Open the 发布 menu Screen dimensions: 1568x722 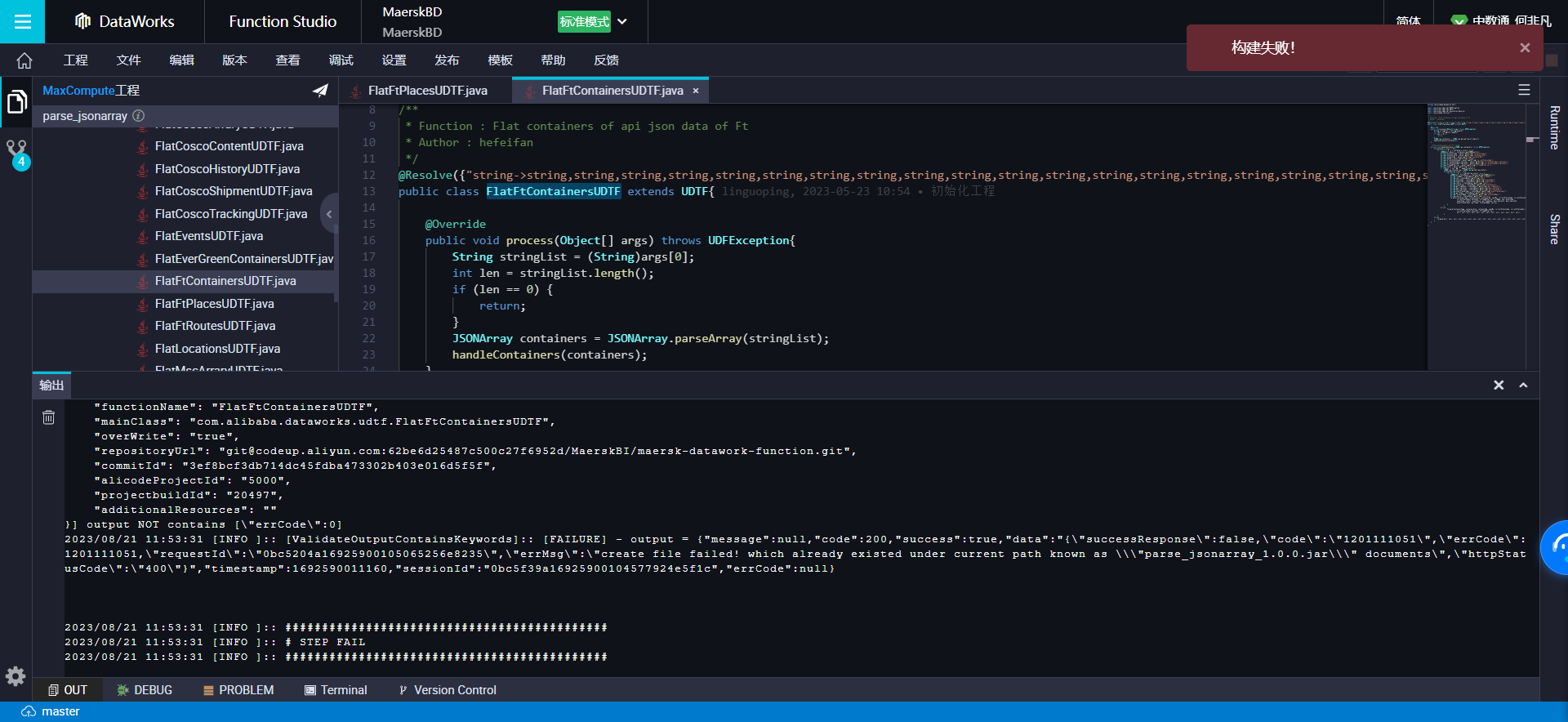tap(448, 60)
